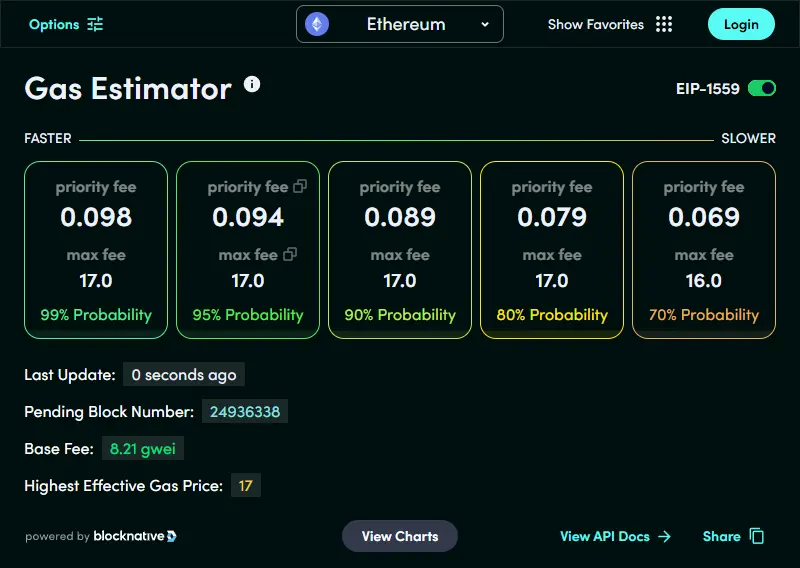Screen dimensions: 800x568
Task: Click the network dropdown chevron arrow
Action: (485, 24)
